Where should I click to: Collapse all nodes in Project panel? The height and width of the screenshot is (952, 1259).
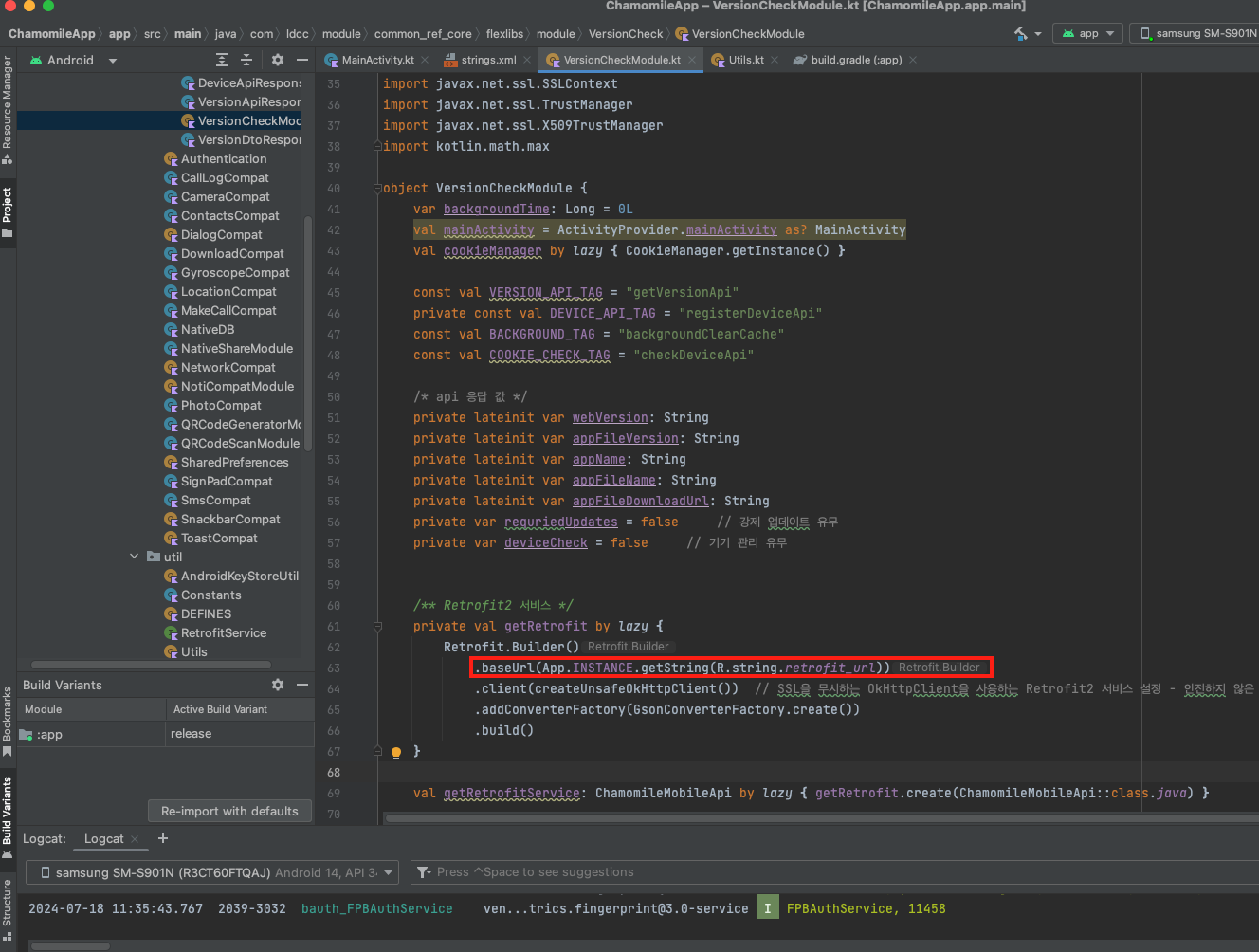246,60
